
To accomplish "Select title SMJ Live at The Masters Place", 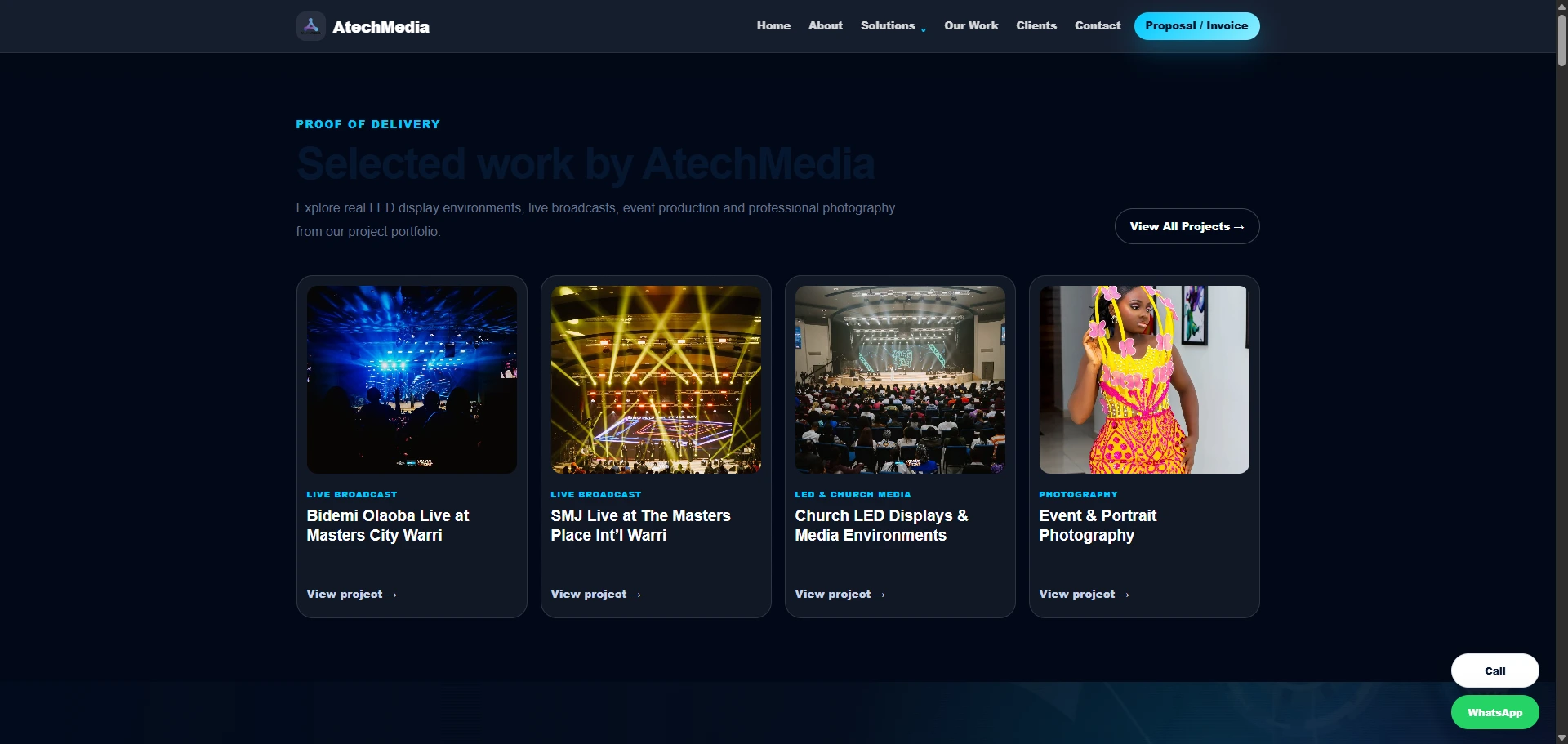I will (x=640, y=525).
